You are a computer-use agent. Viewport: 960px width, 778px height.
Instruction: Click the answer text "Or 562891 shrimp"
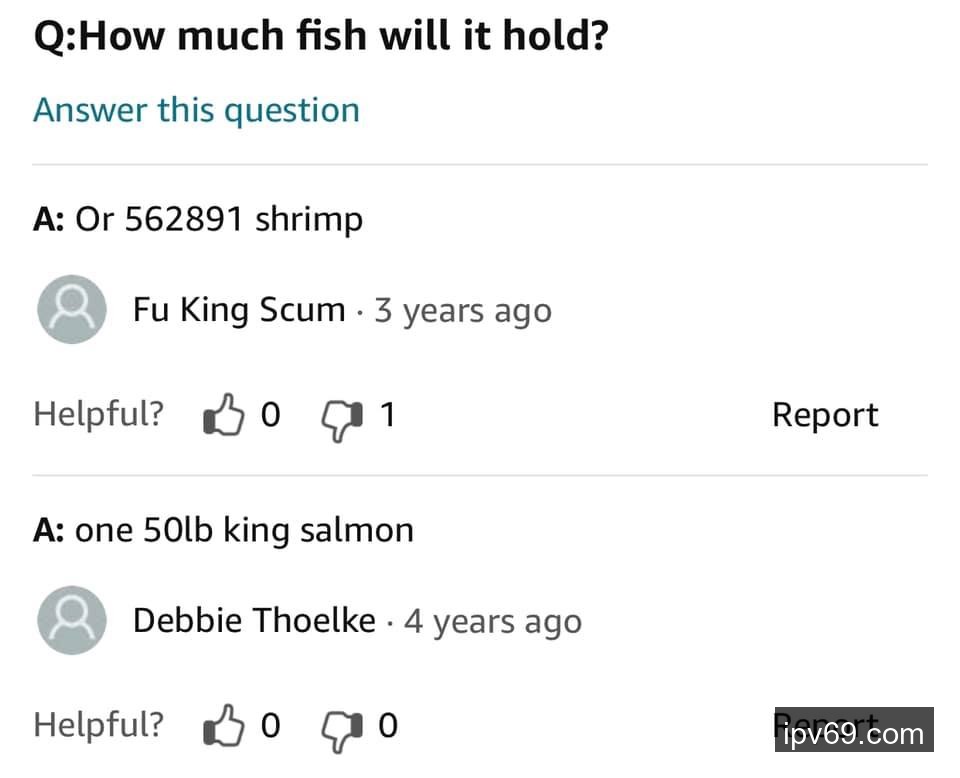[x=219, y=219]
